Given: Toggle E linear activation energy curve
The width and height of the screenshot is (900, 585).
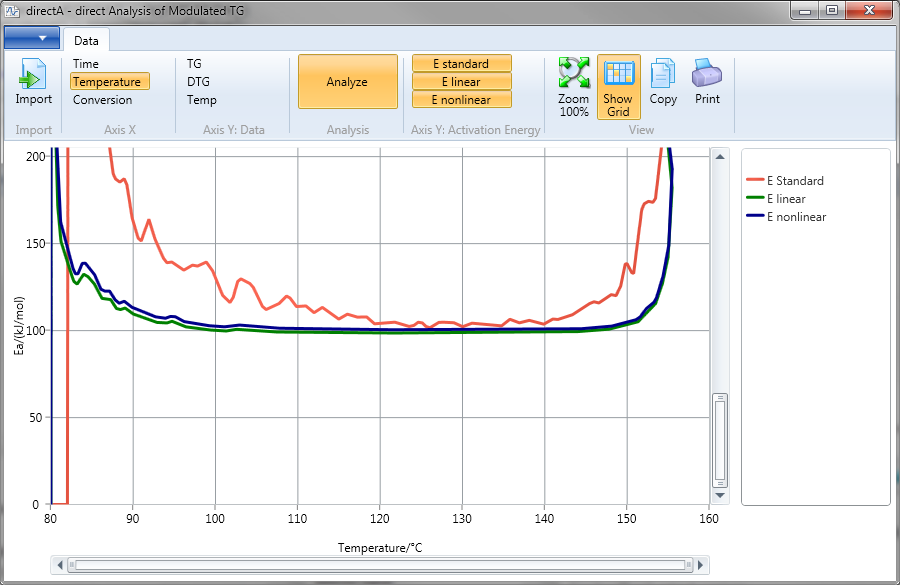Looking at the screenshot, I should (x=461, y=82).
